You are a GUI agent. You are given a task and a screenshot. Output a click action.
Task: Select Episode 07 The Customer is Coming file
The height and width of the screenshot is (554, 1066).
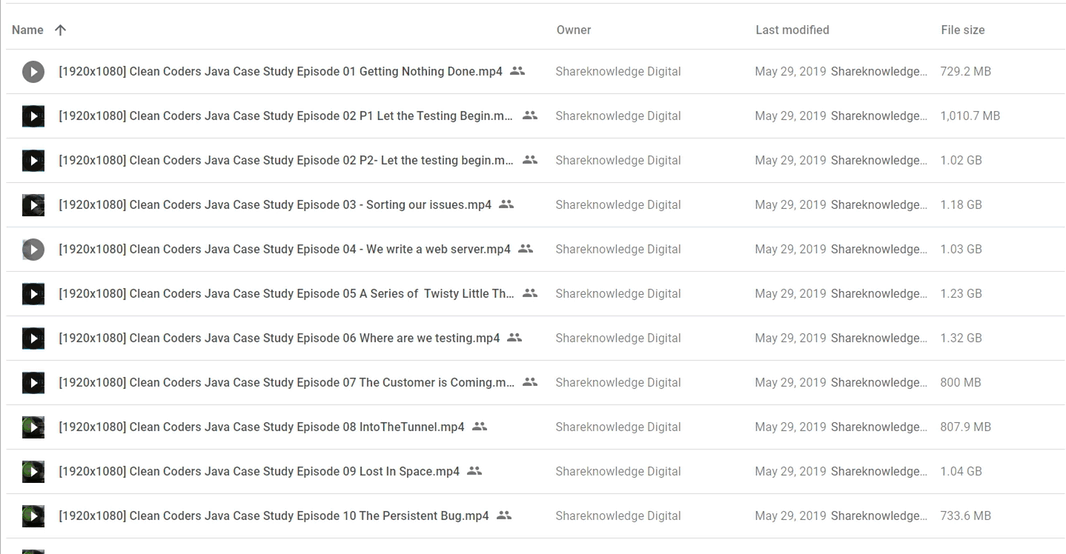(534, 383)
